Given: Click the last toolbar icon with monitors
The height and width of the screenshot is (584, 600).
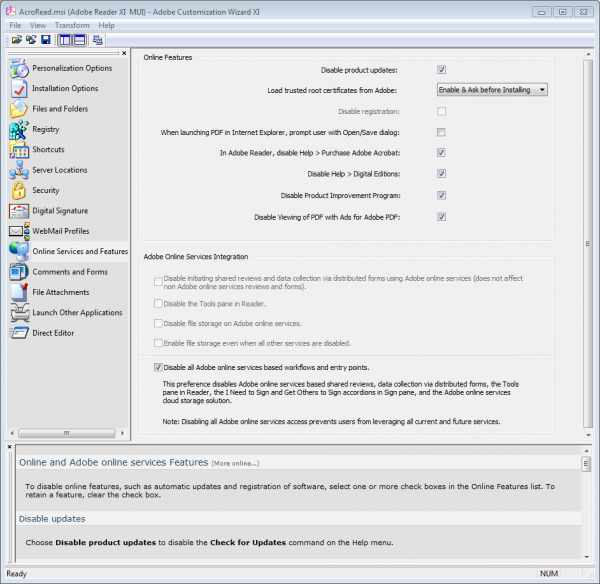Looking at the screenshot, I should (98, 40).
